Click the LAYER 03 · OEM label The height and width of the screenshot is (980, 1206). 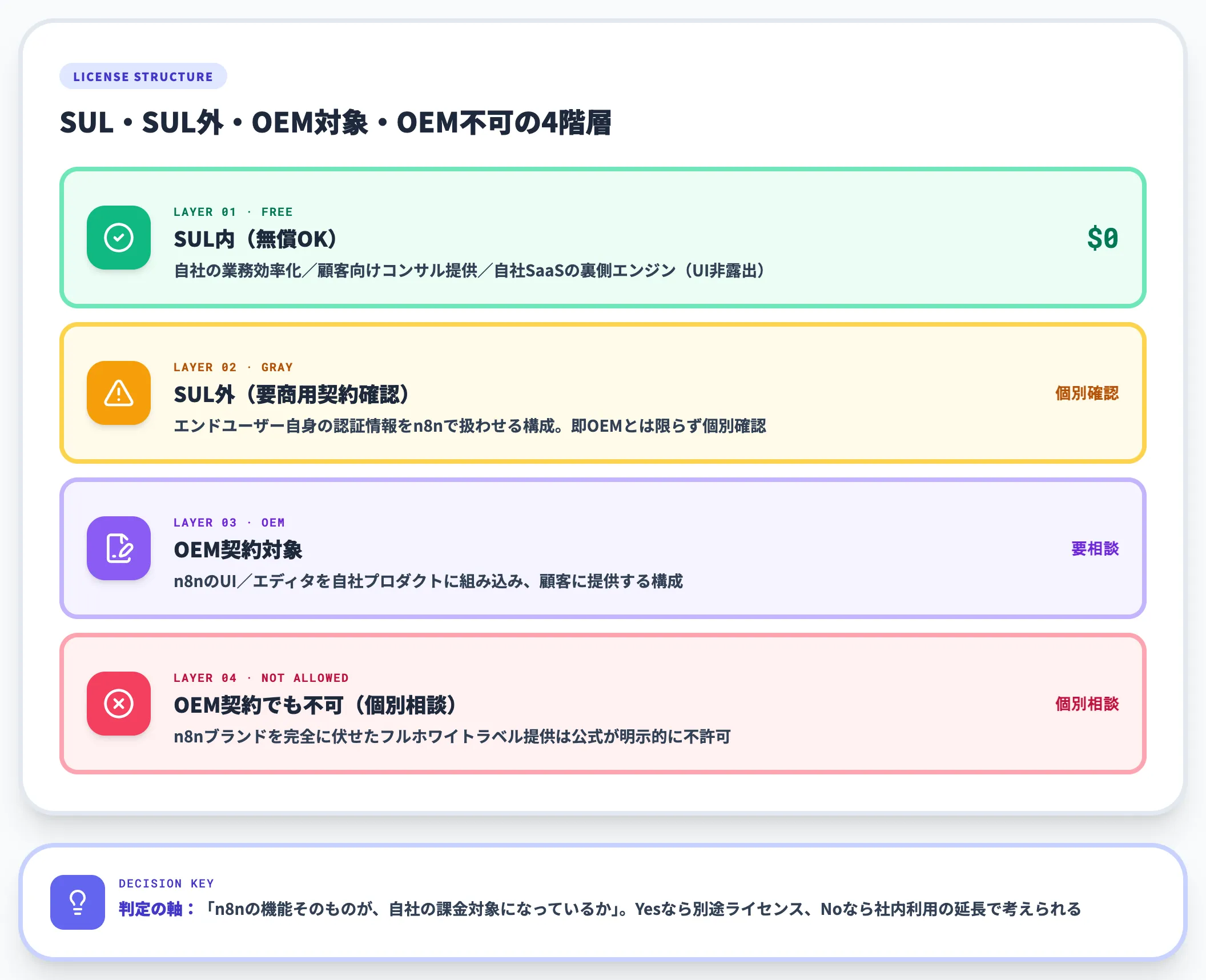pos(229,523)
